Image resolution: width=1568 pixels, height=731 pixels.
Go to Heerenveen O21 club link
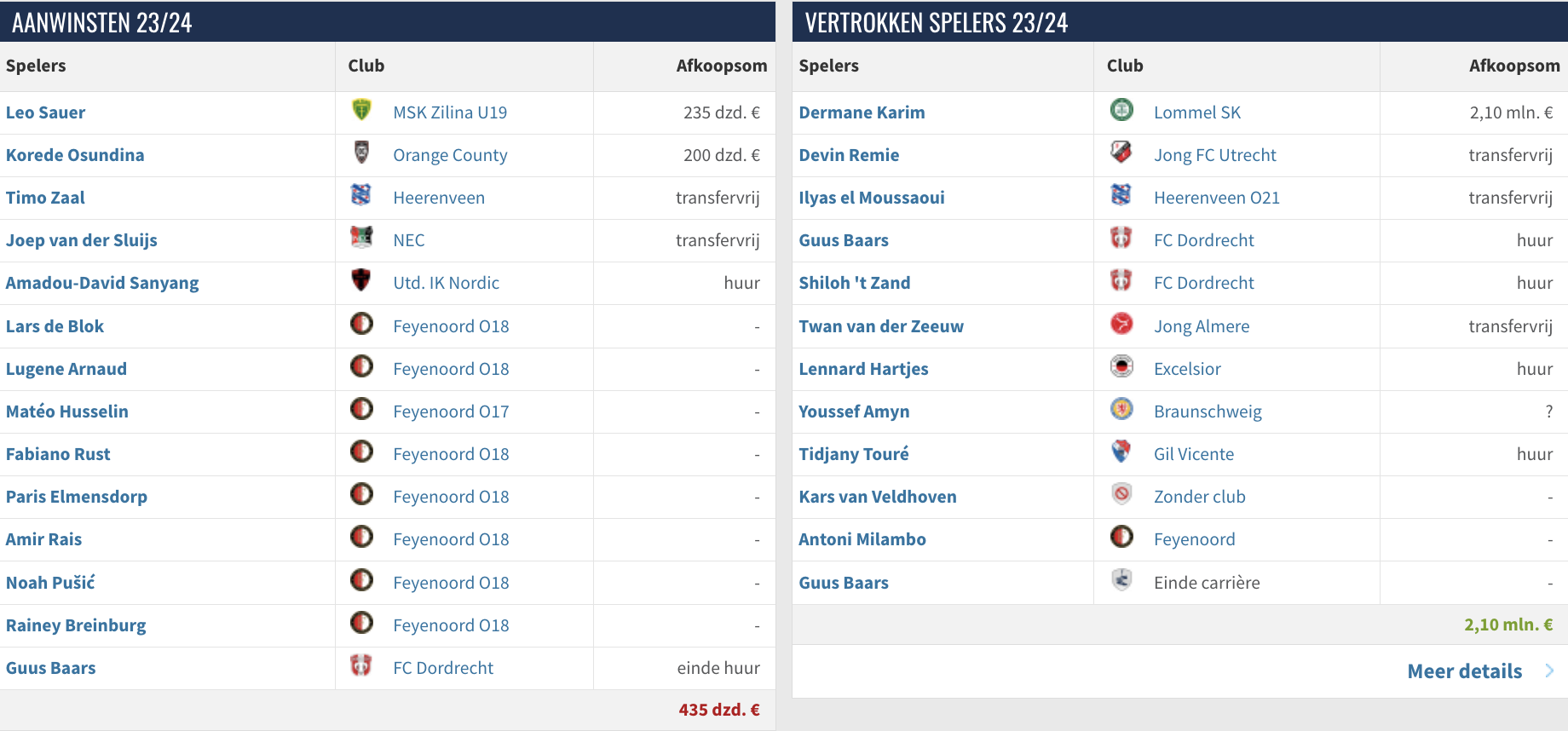click(1216, 198)
